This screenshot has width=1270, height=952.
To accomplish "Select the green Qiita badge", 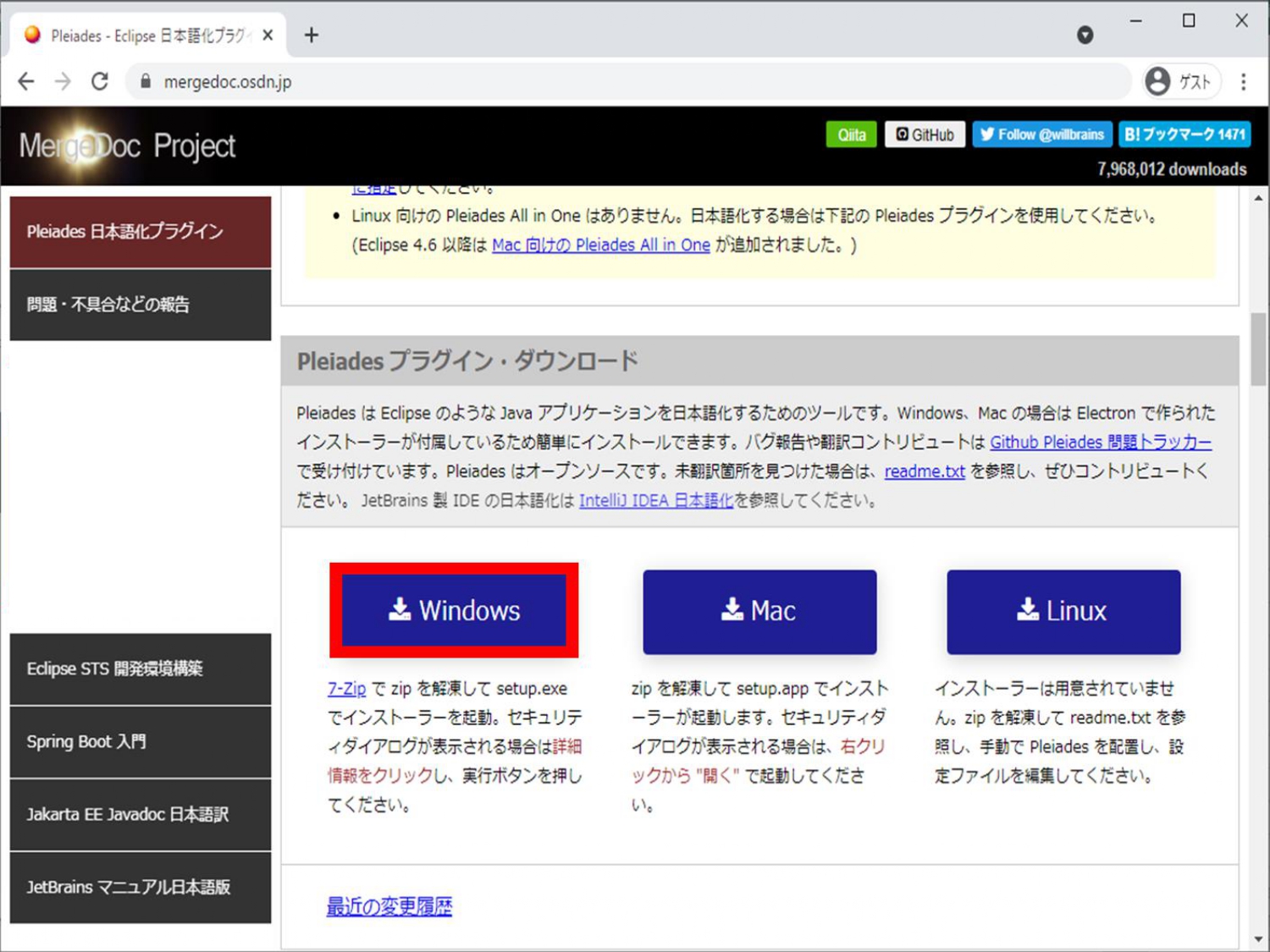I will pos(851,134).
